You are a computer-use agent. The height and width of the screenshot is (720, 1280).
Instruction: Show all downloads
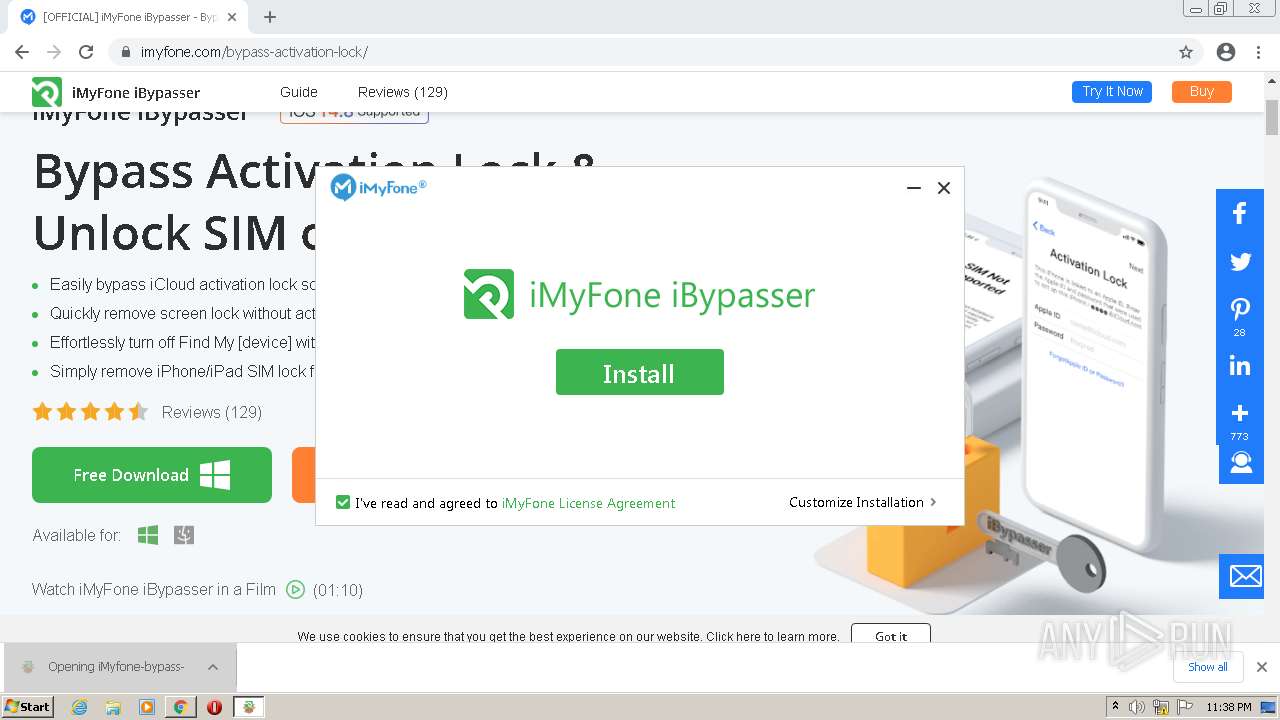point(1208,667)
